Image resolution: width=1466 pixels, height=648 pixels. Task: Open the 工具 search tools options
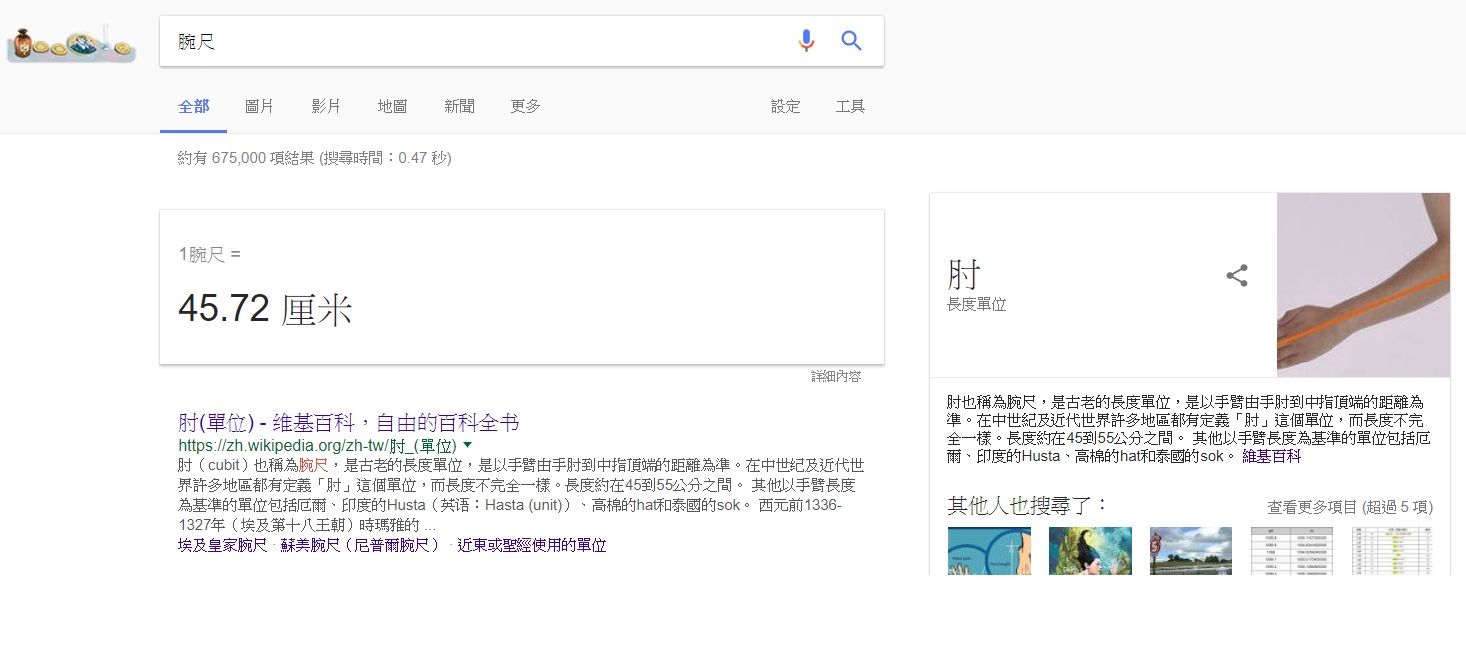point(850,106)
